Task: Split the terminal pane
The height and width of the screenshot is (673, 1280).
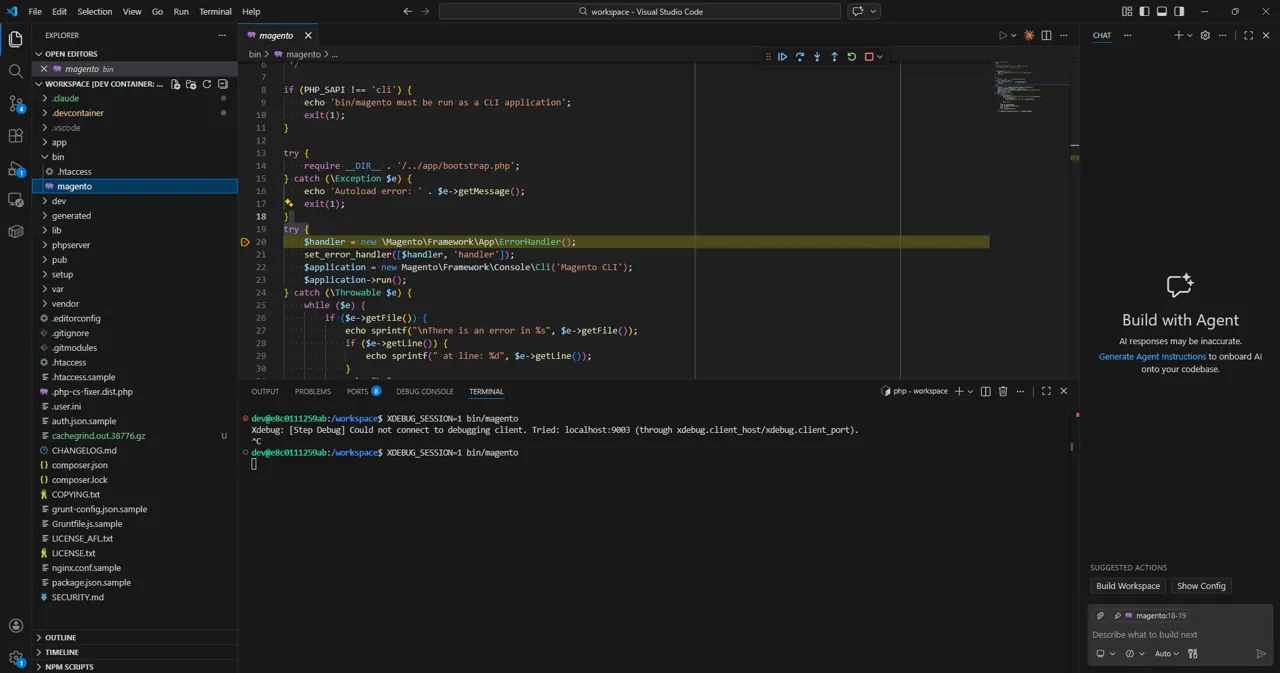Action: tap(985, 391)
